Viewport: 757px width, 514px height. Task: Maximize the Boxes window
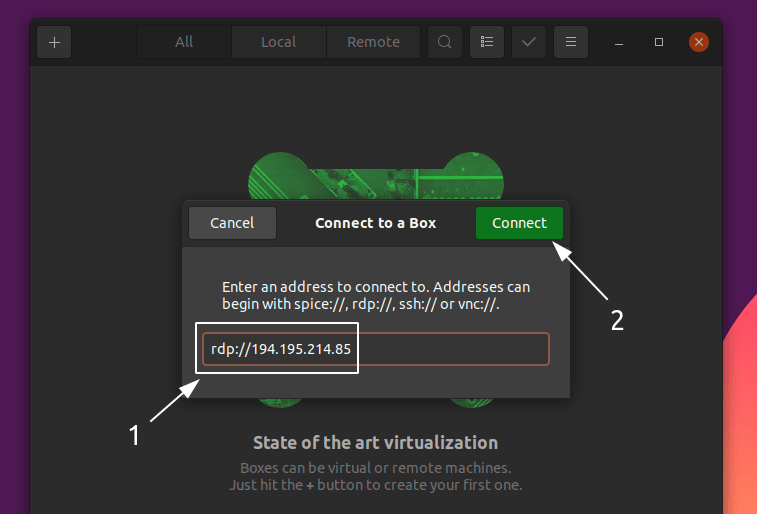coord(659,42)
